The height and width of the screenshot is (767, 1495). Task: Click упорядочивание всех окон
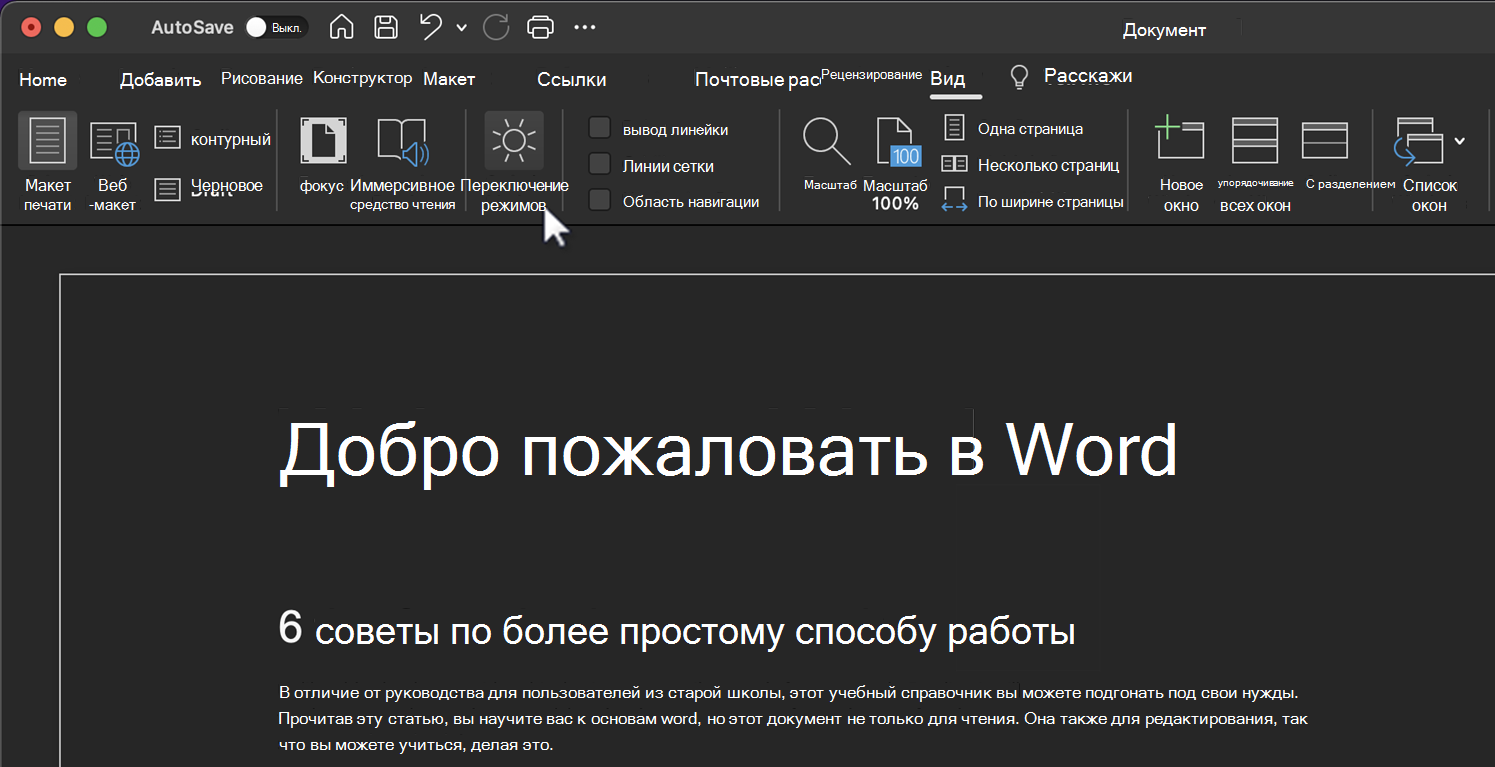[1255, 164]
